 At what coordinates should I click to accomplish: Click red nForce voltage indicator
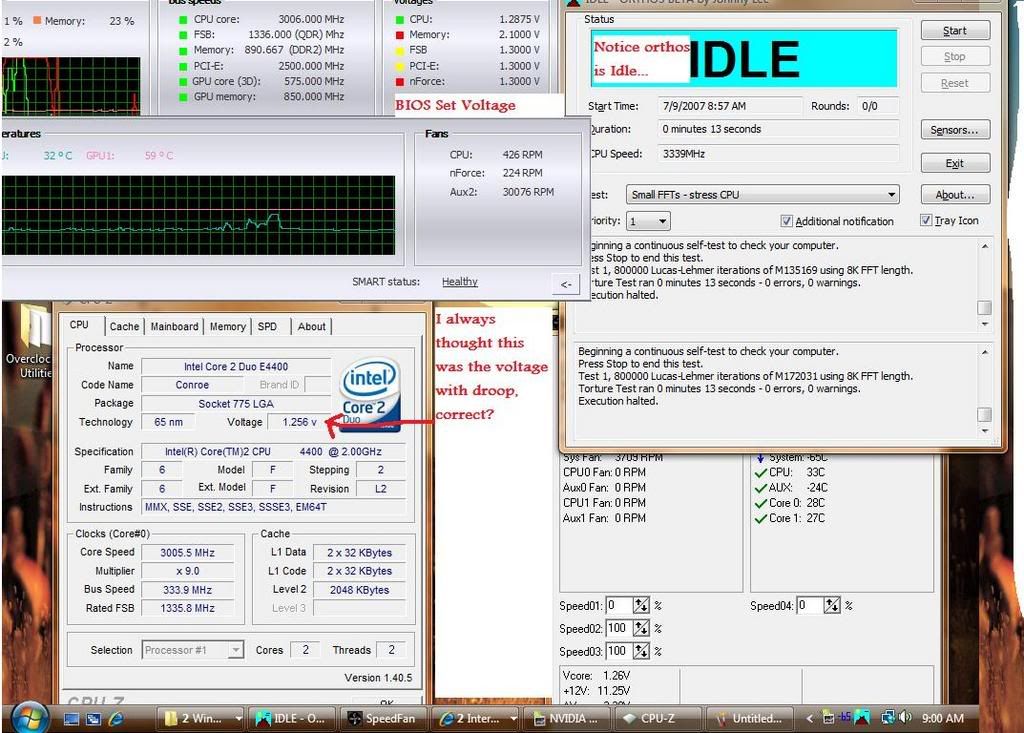400,82
